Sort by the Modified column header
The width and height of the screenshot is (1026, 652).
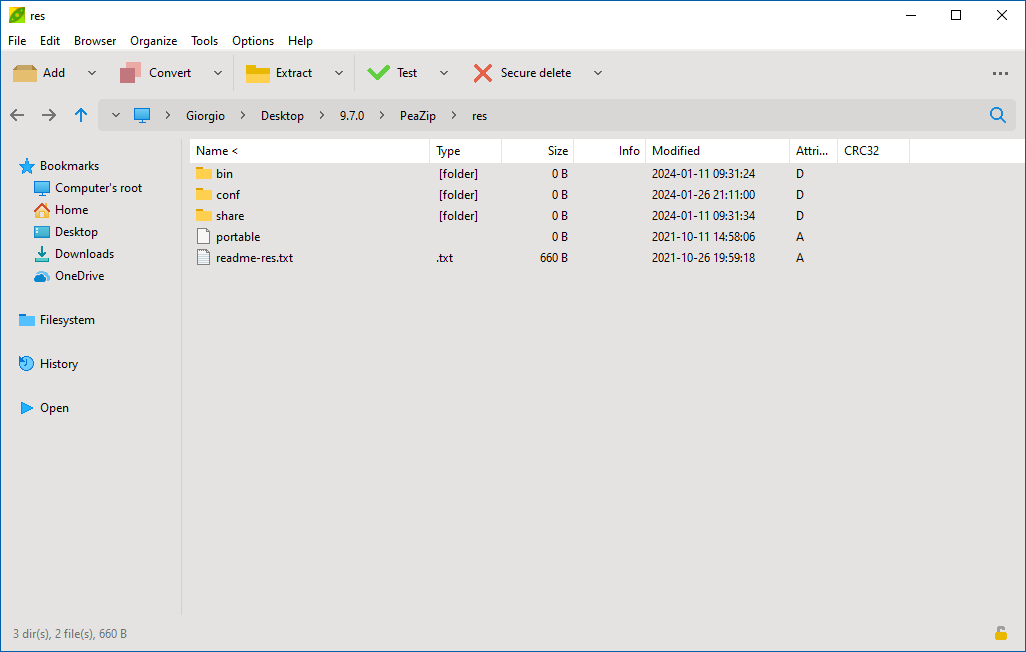coord(718,151)
